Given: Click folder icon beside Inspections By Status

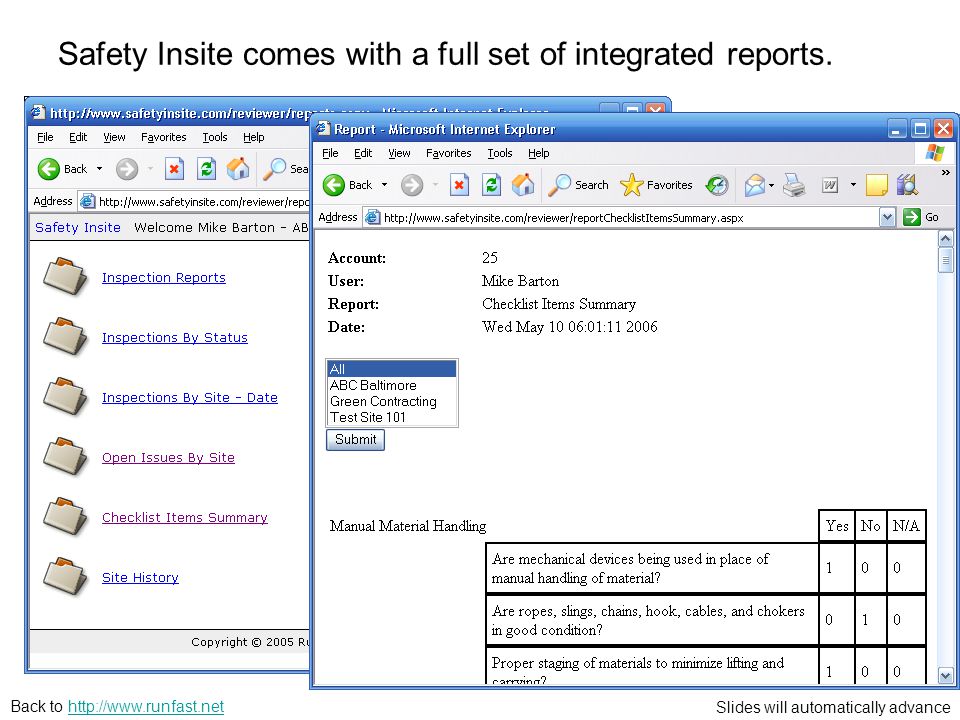Looking at the screenshot, I should pos(65,336).
